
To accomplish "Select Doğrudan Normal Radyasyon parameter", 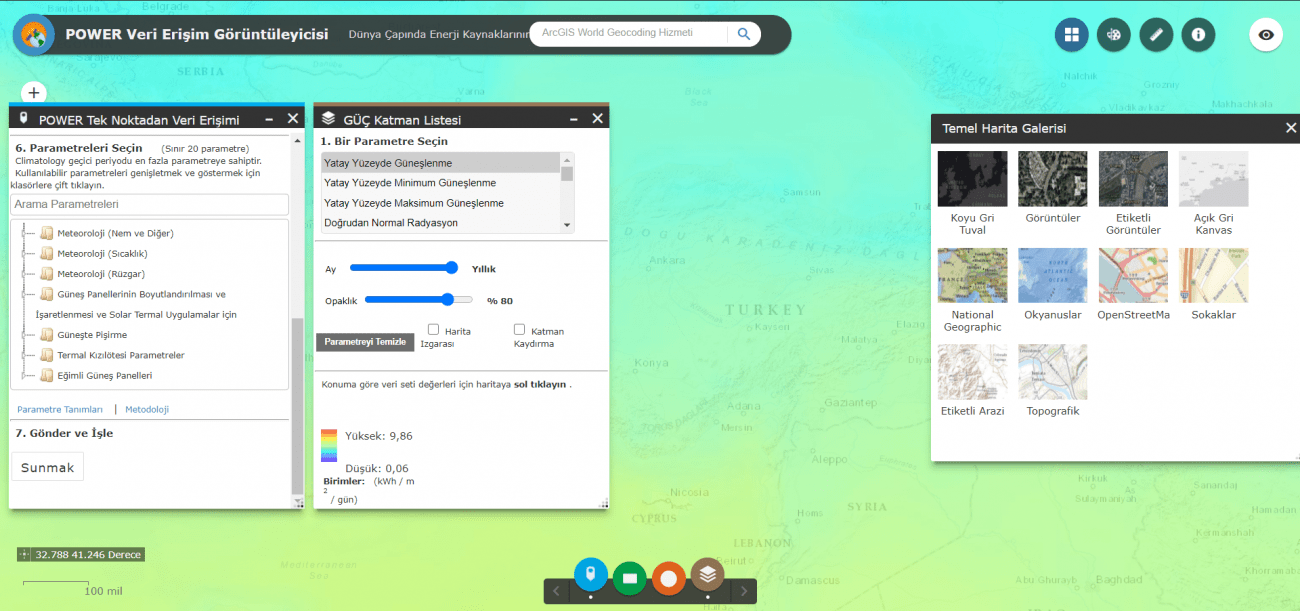I will tap(390, 223).
